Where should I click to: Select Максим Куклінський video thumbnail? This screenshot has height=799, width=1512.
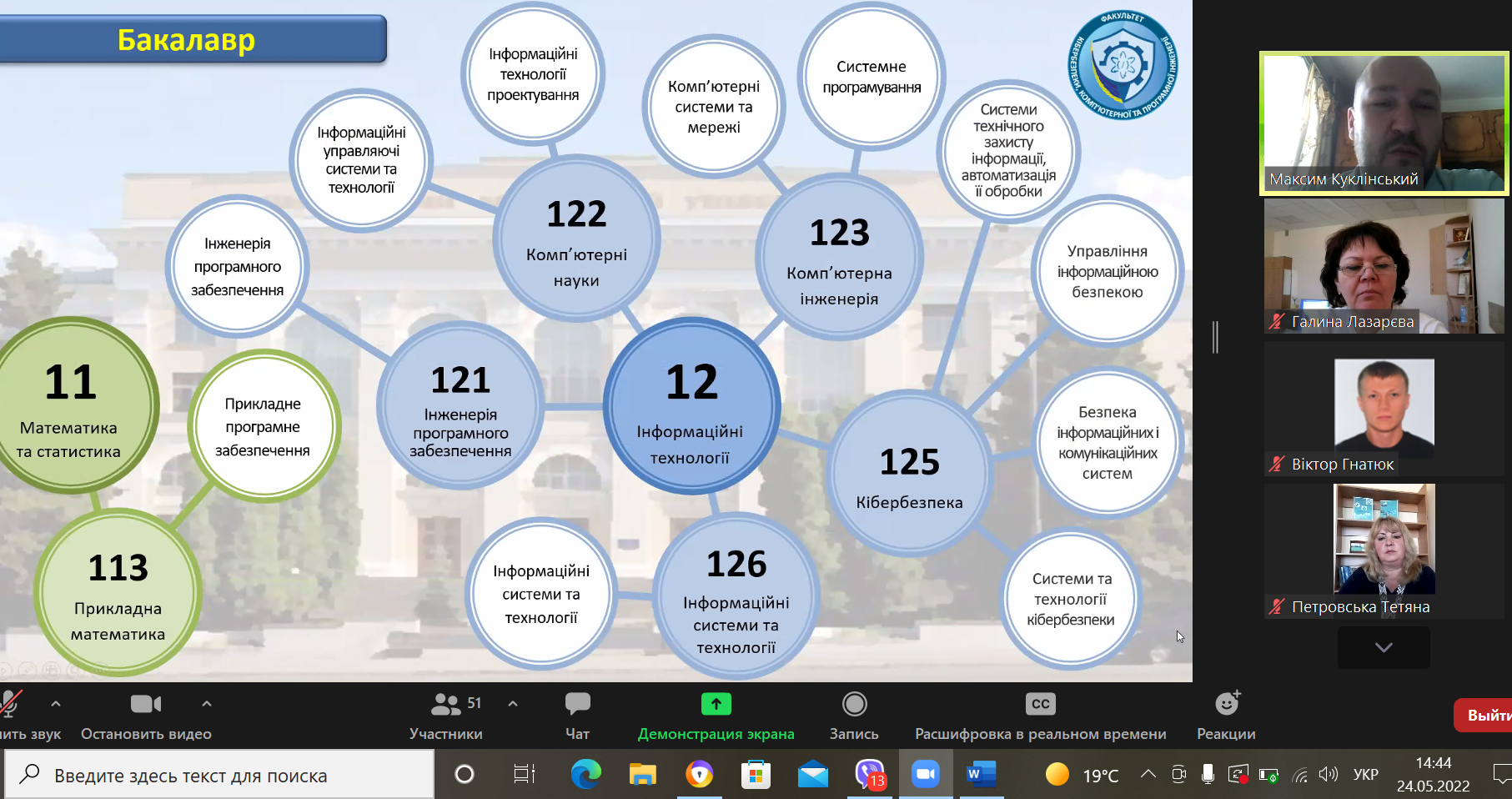point(1384,123)
